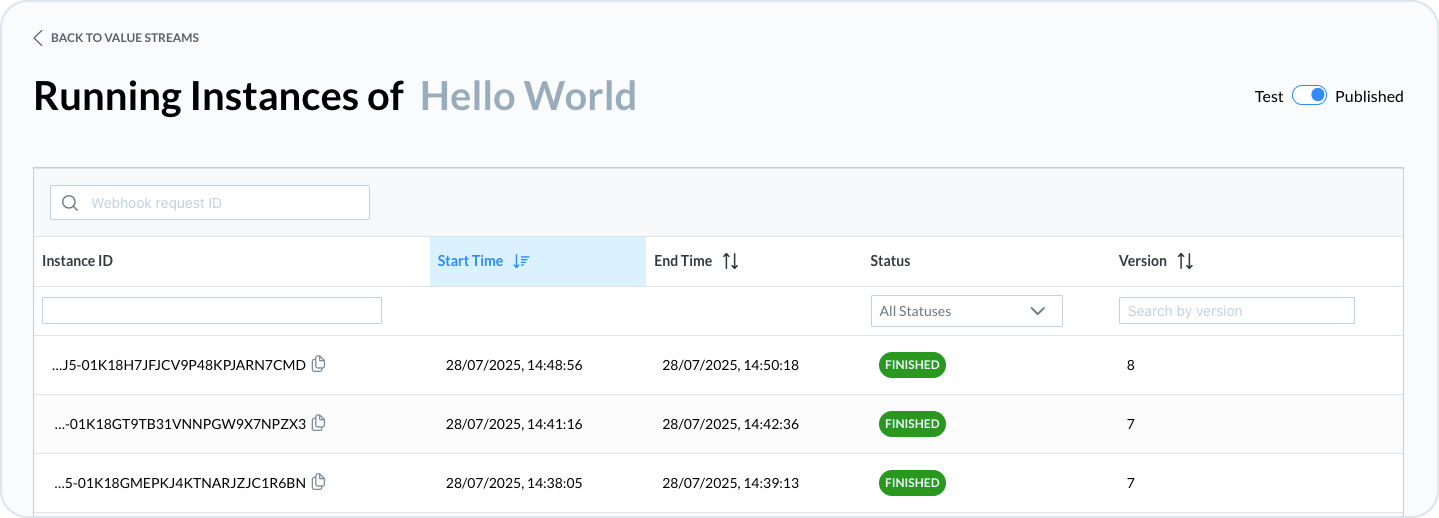
Task: Click the Search by version field
Action: [1236, 311]
